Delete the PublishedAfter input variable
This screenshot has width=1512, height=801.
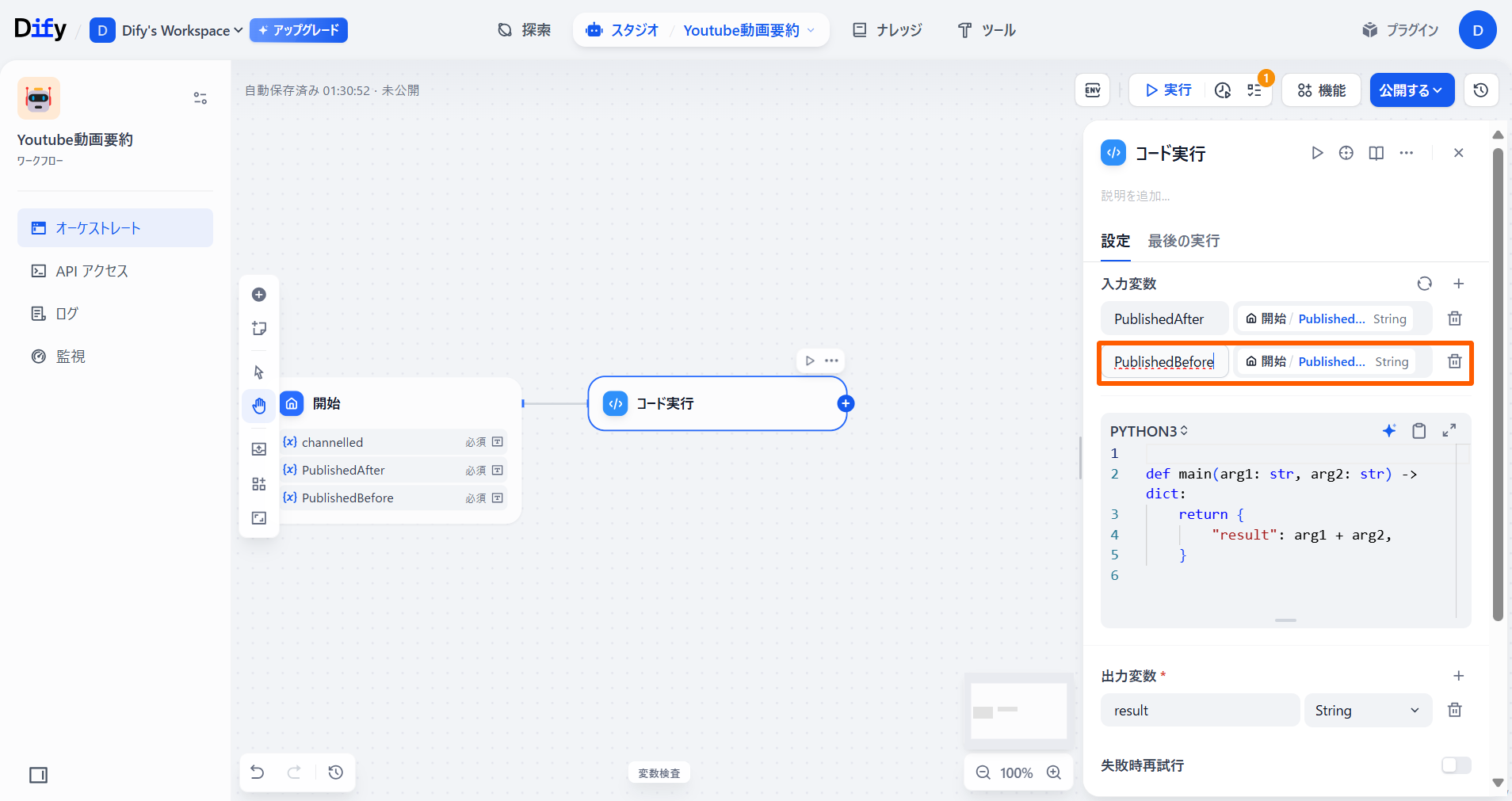tap(1454, 318)
